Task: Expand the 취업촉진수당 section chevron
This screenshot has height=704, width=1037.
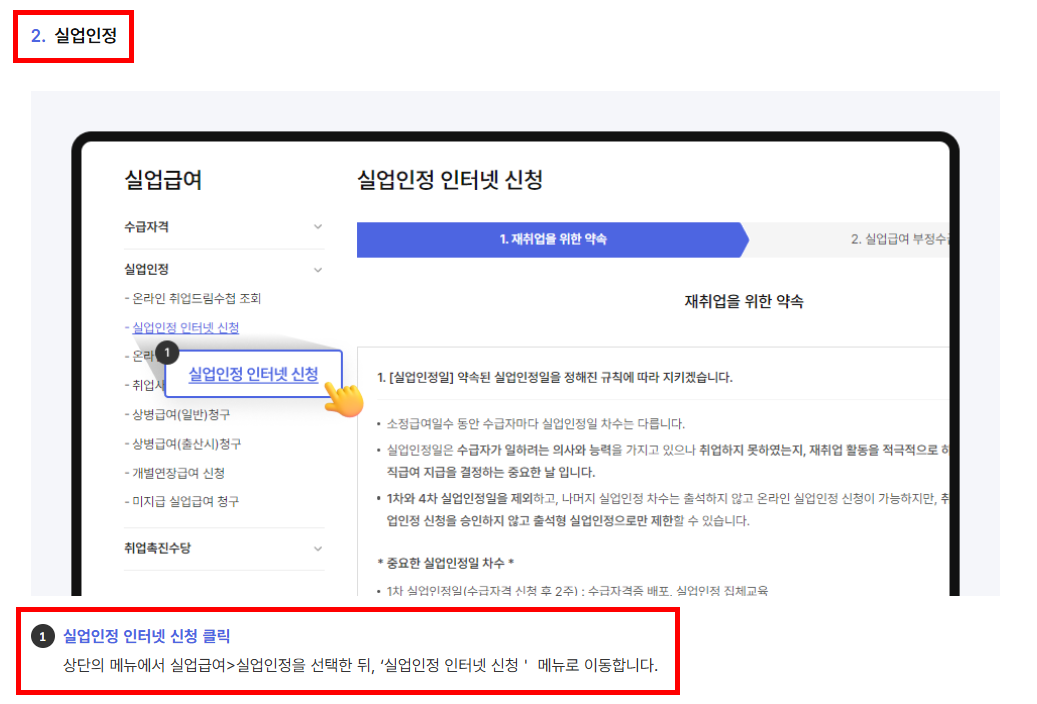Action: tap(319, 549)
